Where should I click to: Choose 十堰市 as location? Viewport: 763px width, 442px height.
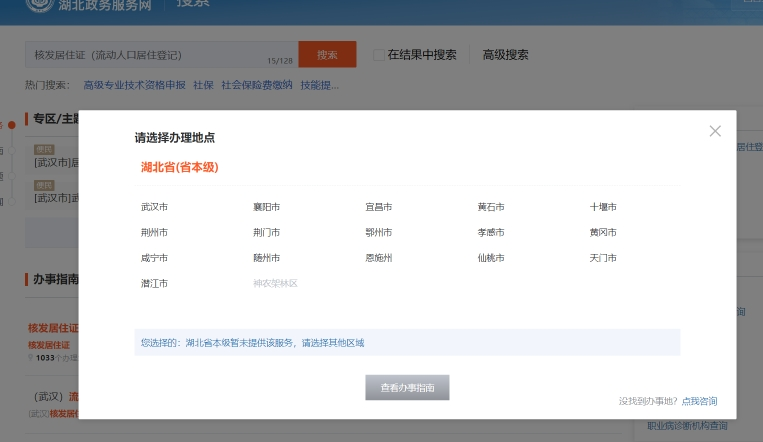coord(603,207)
